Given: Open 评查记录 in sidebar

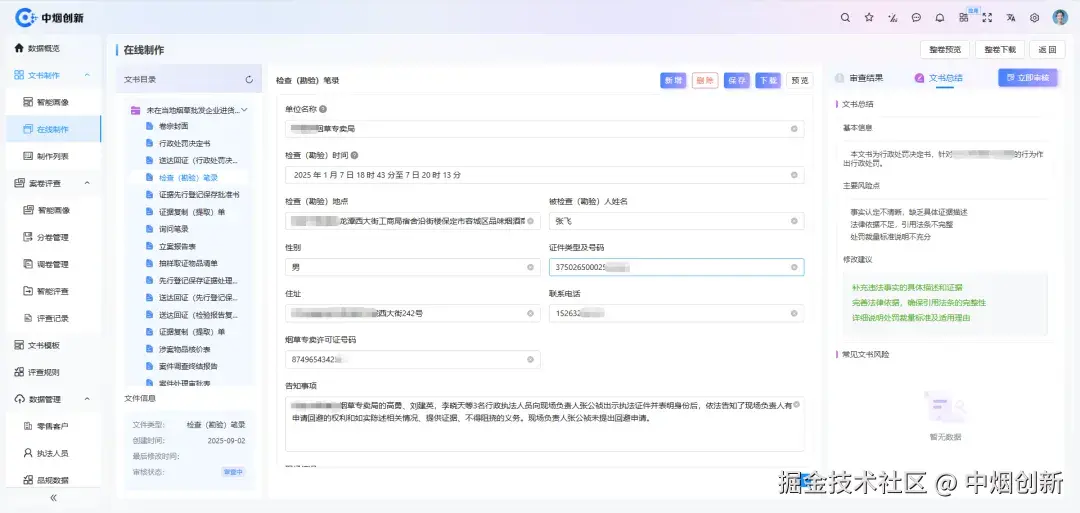Looking at the screenshot, I should coord(54,318).
